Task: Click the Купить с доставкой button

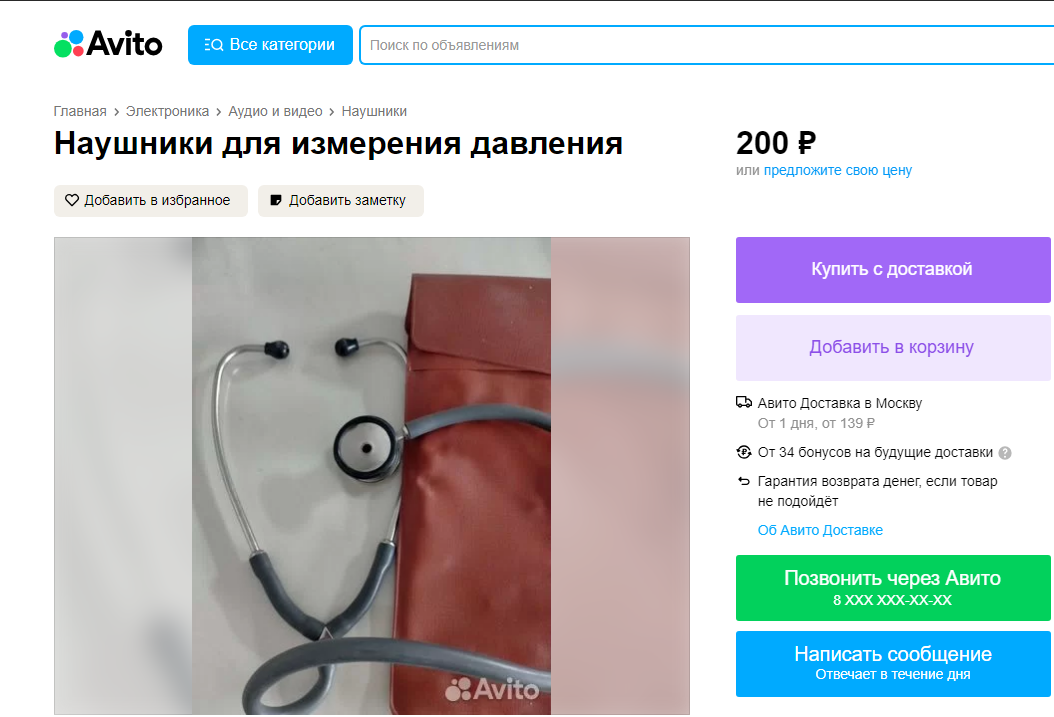Action: [893, 269]
